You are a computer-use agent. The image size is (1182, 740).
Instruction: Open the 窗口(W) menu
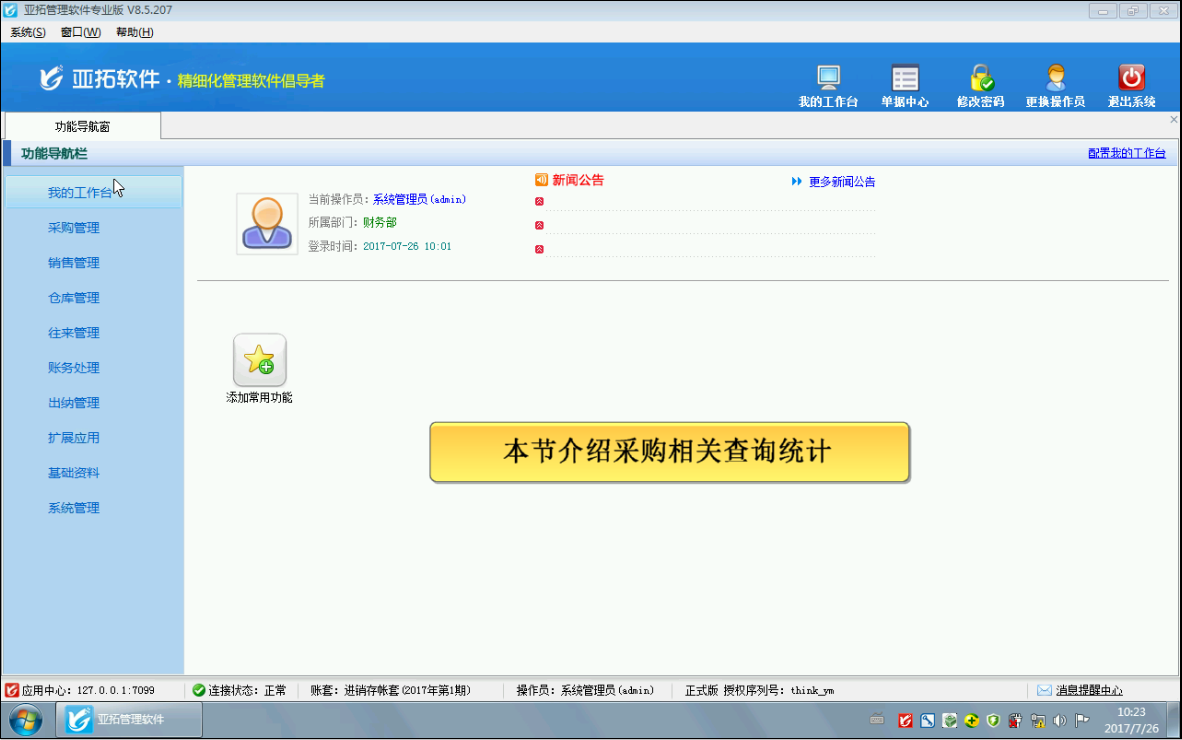coord(80,32)
